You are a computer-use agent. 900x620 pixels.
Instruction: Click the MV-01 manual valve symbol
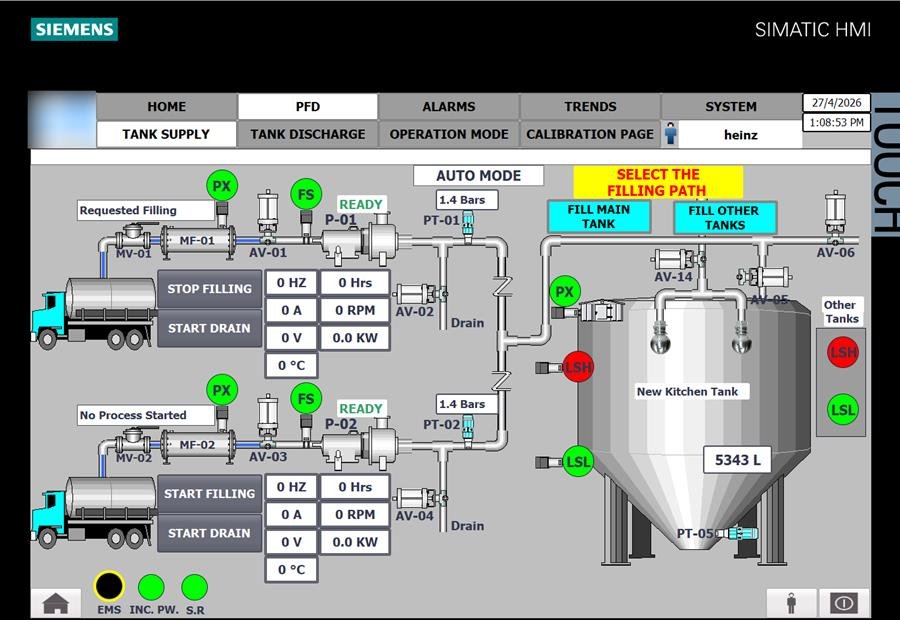click(x=133, y=236)
